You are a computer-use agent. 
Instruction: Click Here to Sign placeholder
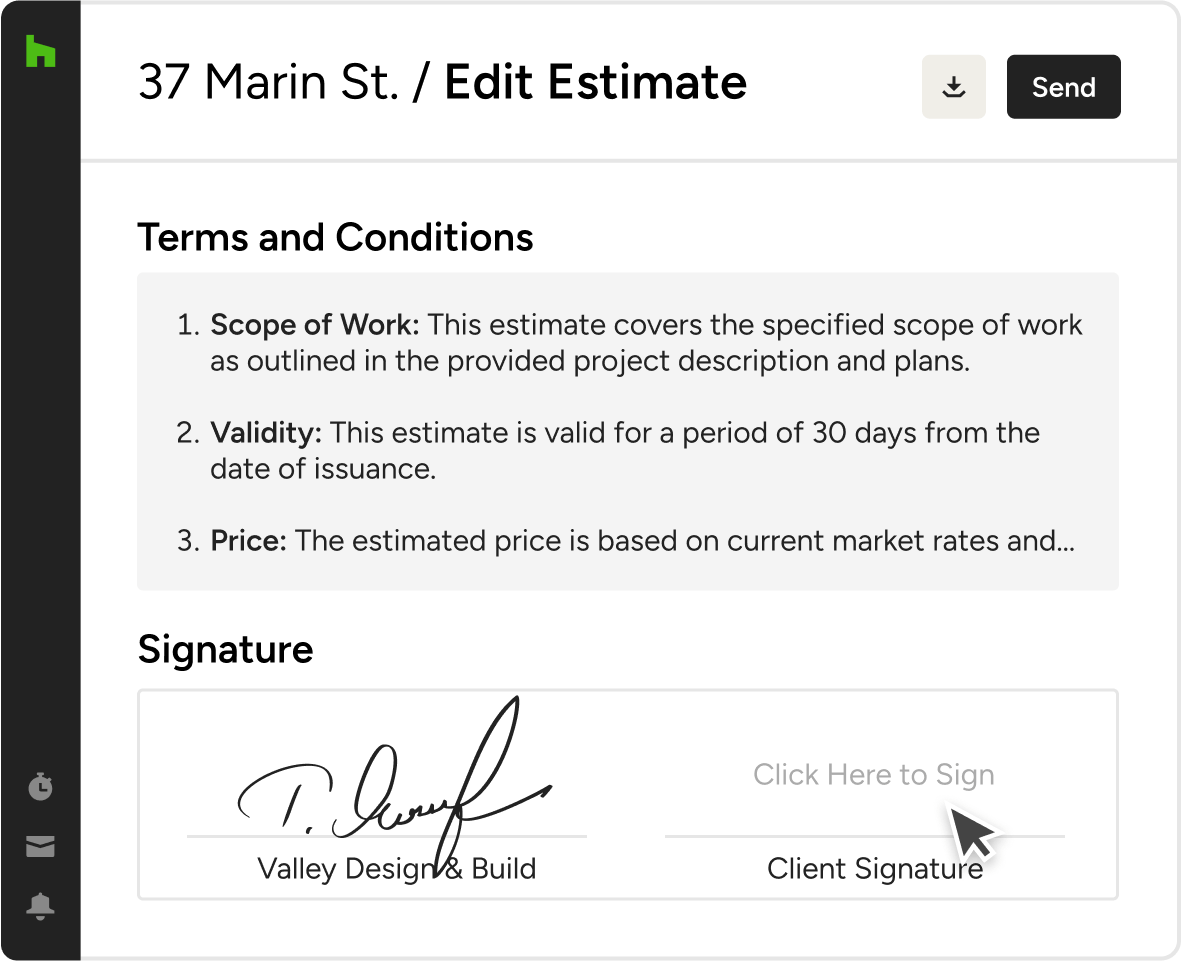click(874, 774)
